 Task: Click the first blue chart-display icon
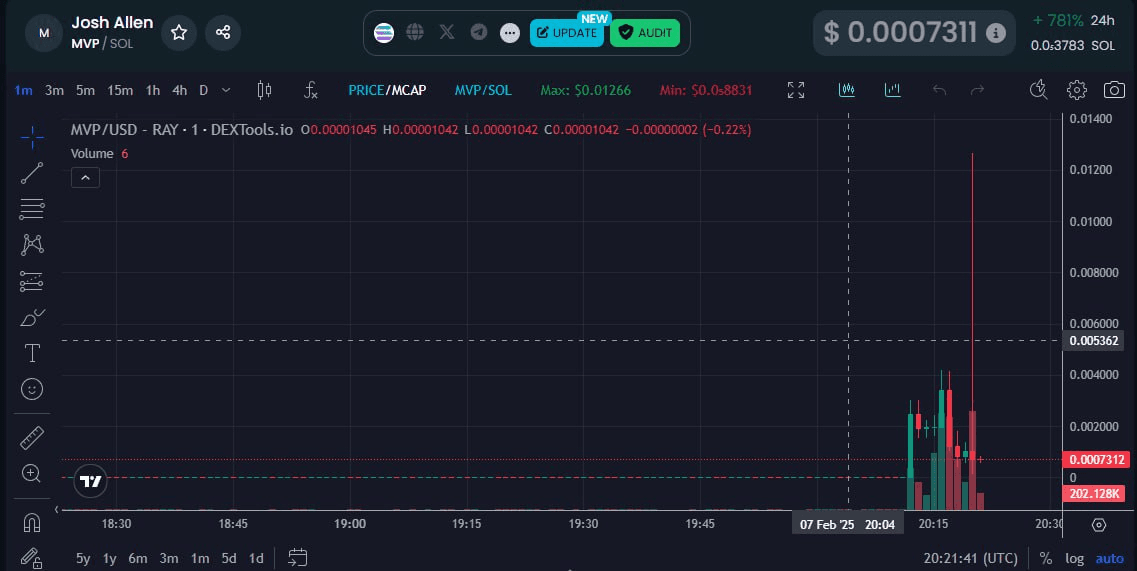pos(846,90)
